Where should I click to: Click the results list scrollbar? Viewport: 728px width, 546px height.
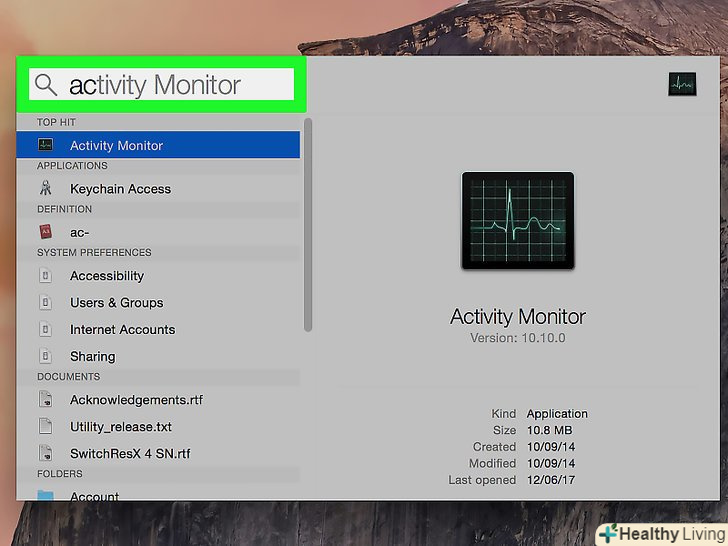click(308, 225)
